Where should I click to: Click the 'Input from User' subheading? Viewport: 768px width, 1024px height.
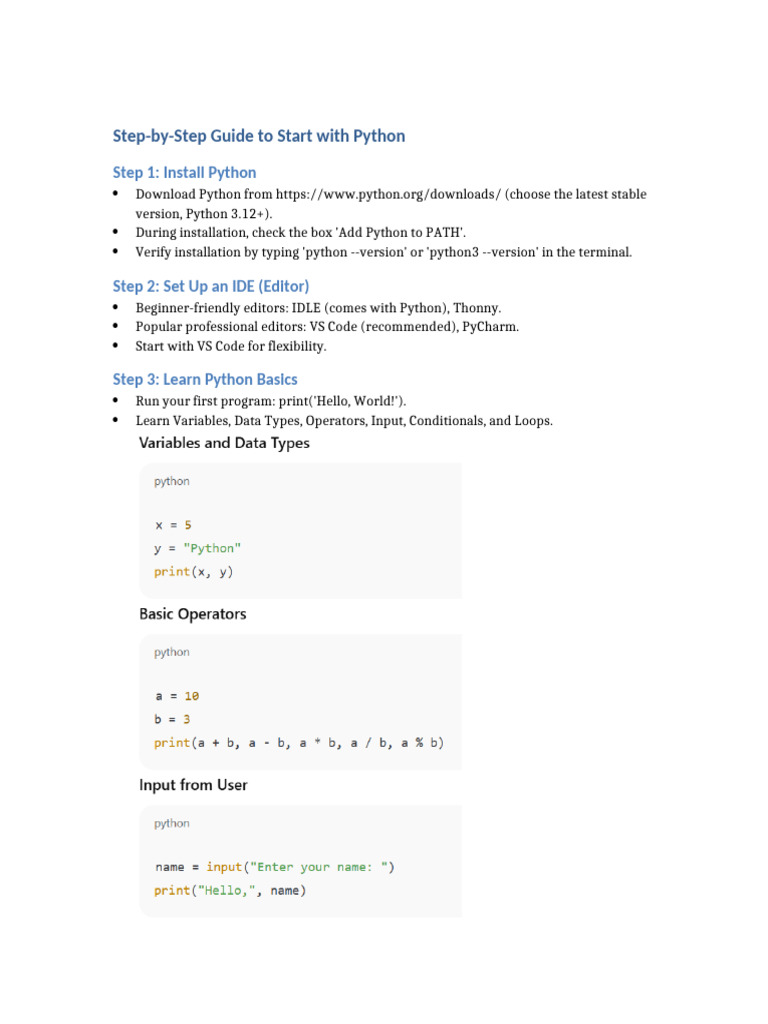[193, 785]
